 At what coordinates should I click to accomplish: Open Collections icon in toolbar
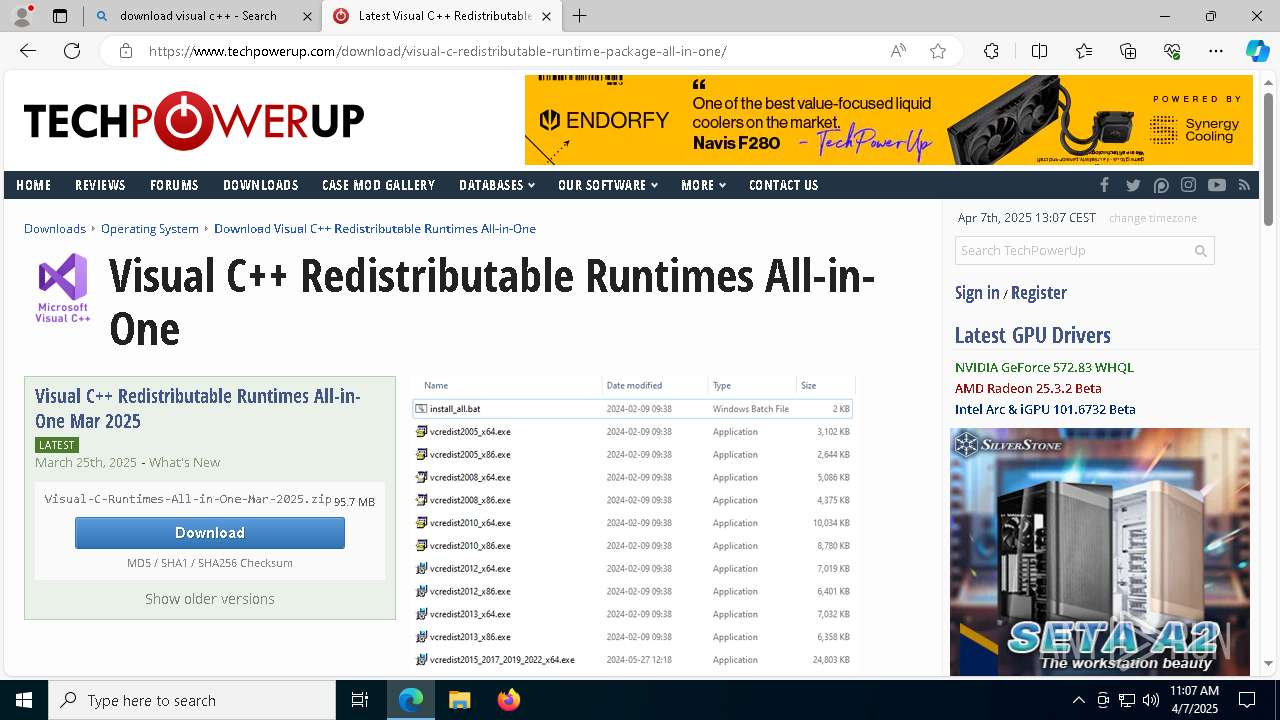pyautogui.click(x=1128, y=51)
